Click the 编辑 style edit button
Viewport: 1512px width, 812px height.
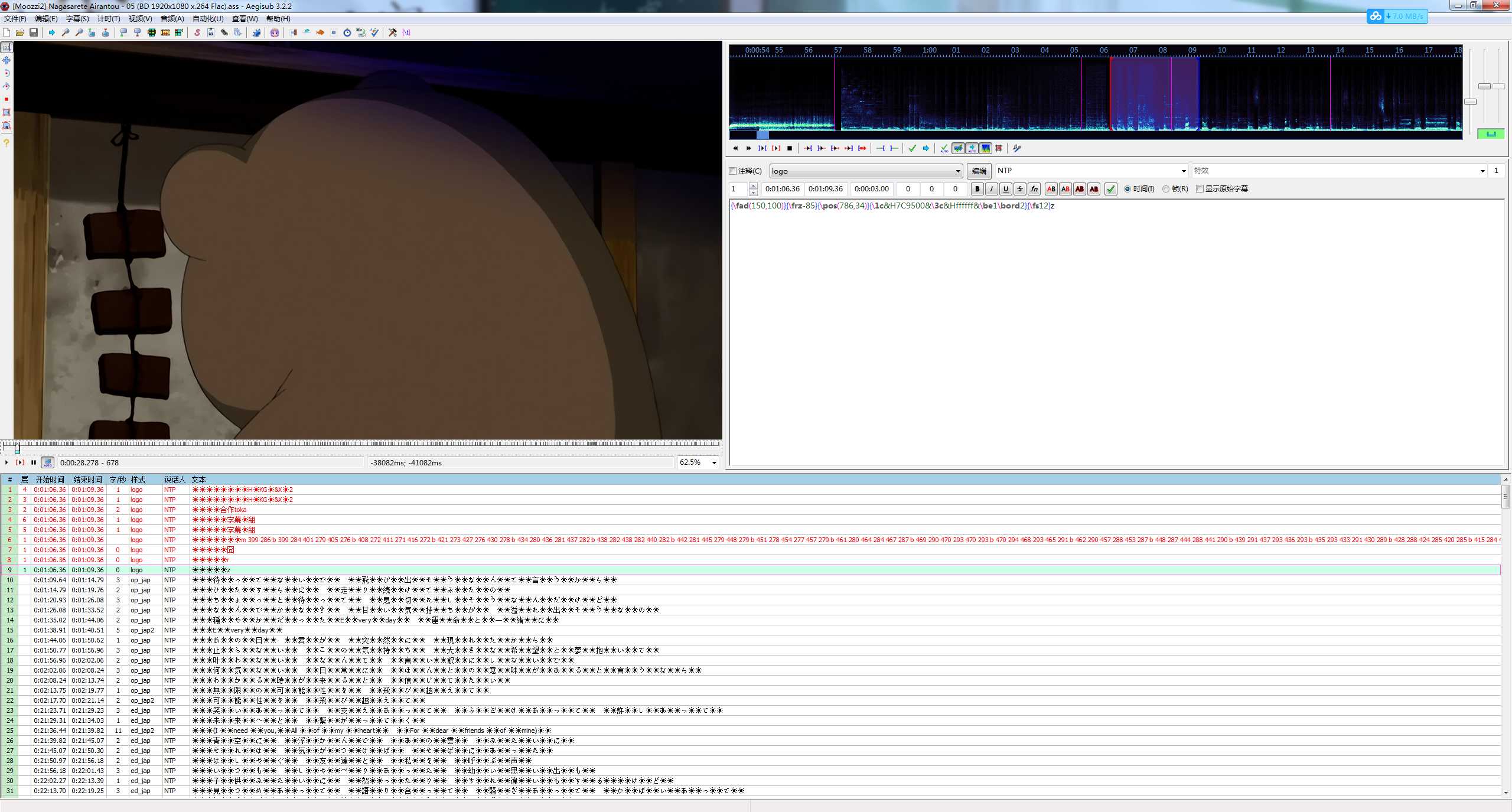[979, 171]
